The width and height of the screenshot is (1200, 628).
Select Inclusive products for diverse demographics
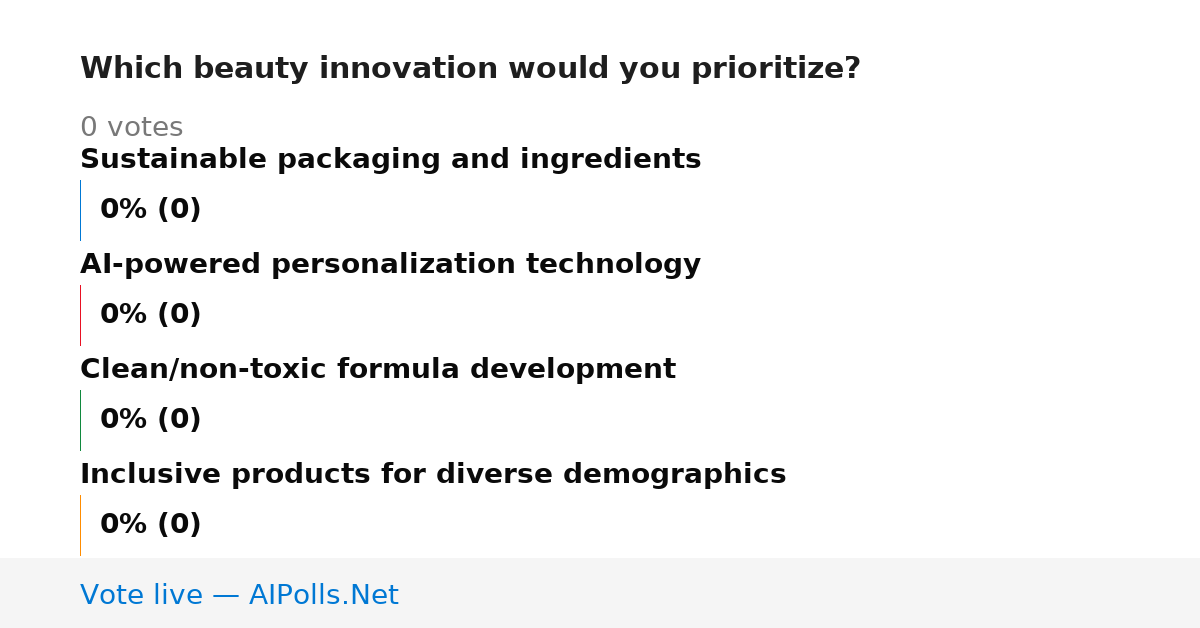point(433,475)
